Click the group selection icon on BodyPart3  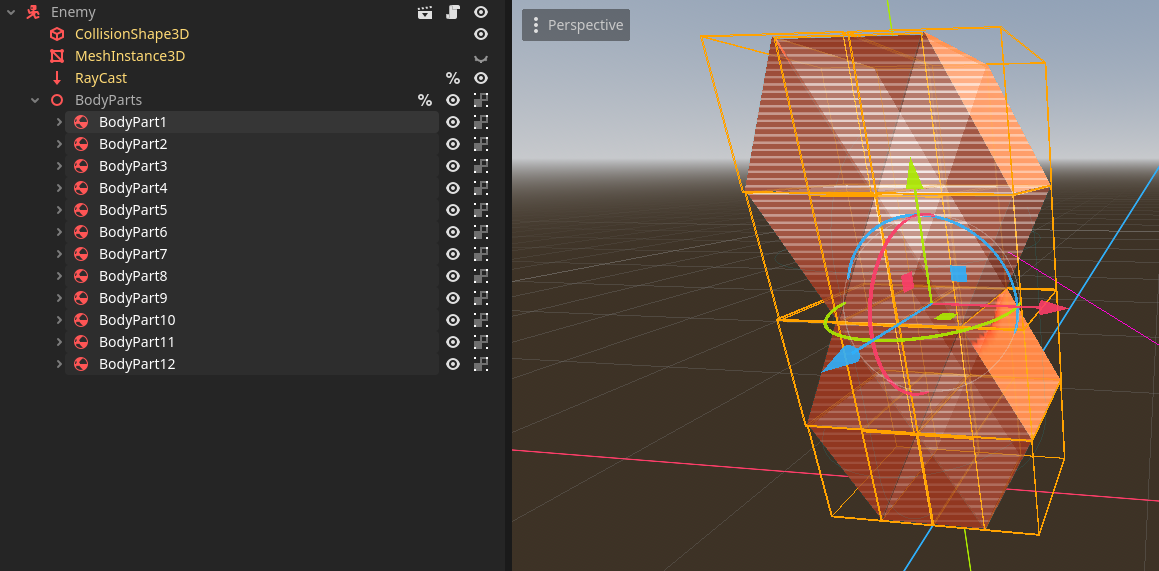pyautogui.click(x=481, y=166)
